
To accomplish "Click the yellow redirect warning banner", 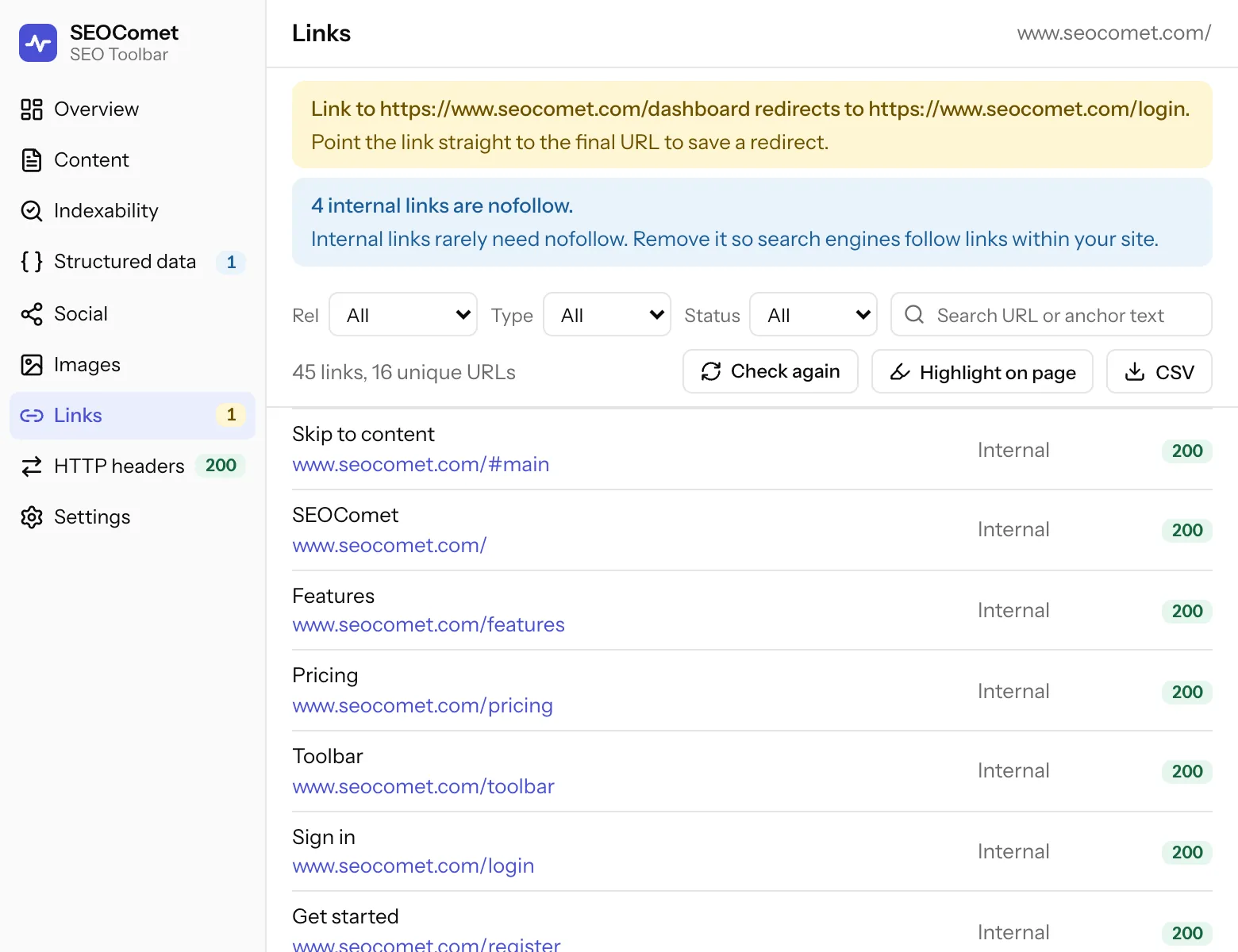I will point(752,125).
